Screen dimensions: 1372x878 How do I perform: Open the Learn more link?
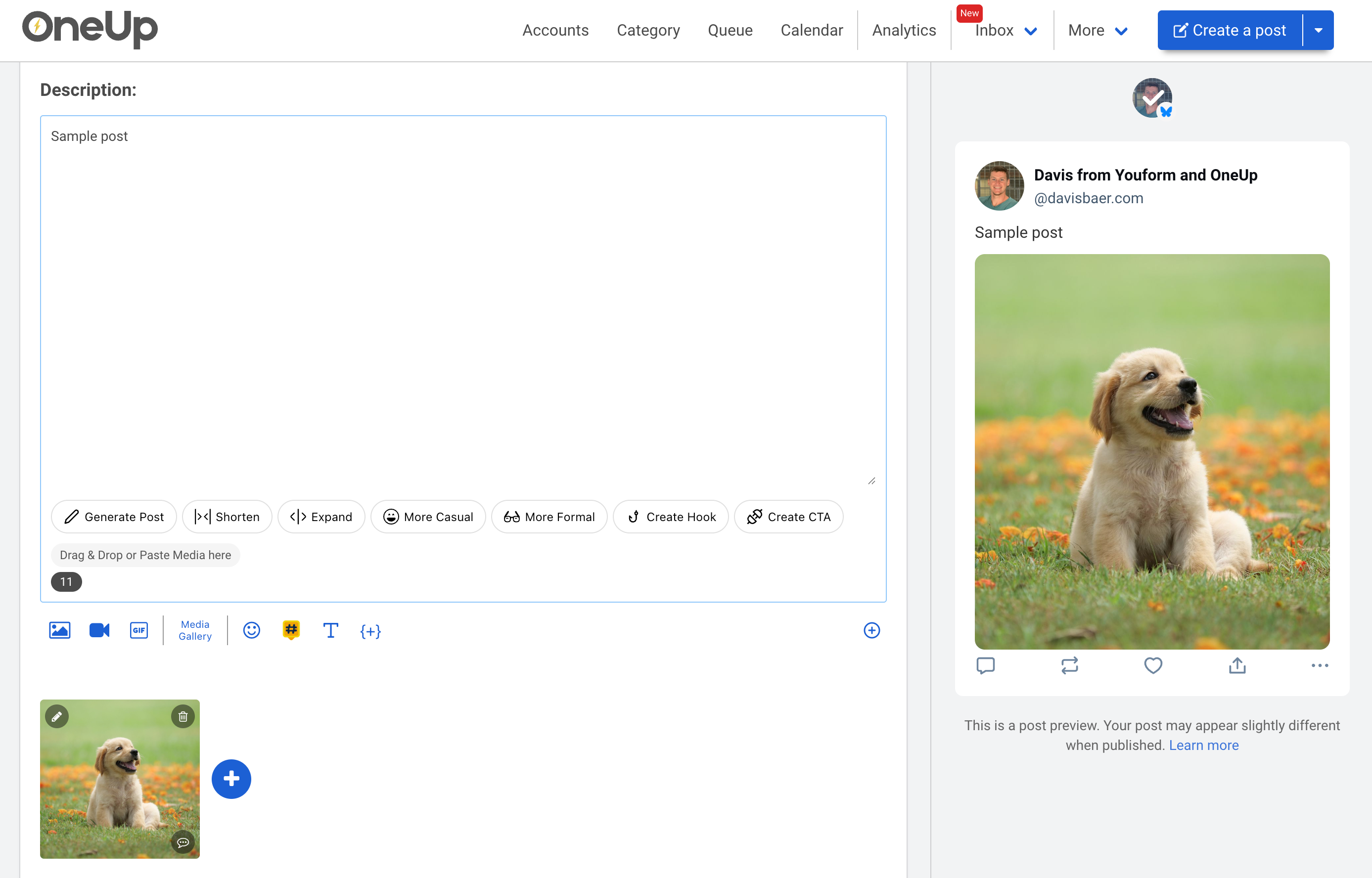[1204, 745]
